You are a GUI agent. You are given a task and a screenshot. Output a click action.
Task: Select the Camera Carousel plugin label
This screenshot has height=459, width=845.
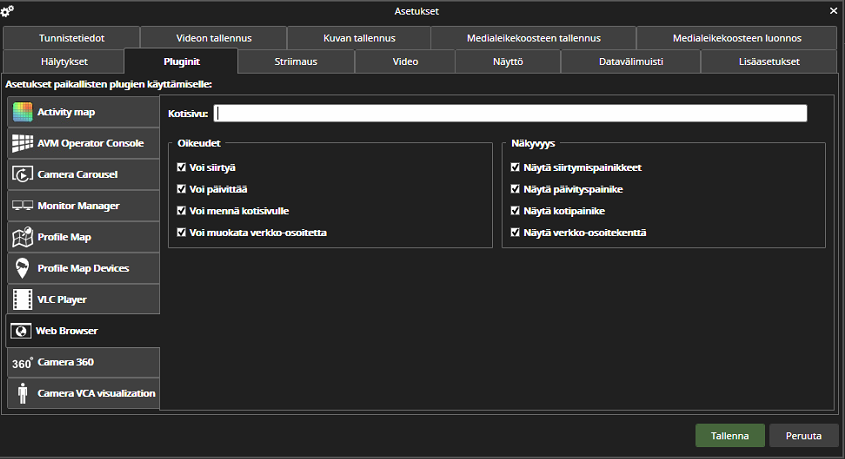coord(78,175)
